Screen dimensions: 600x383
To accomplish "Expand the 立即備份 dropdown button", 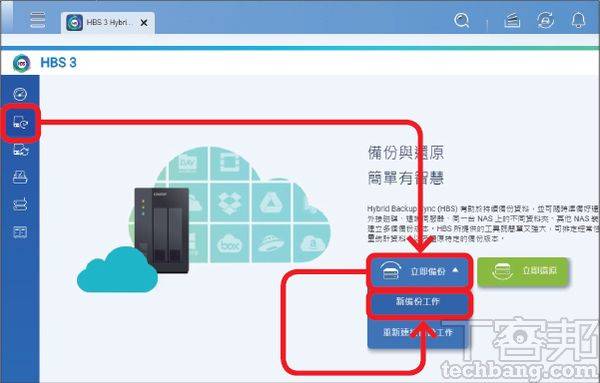I will pos(419,271).
